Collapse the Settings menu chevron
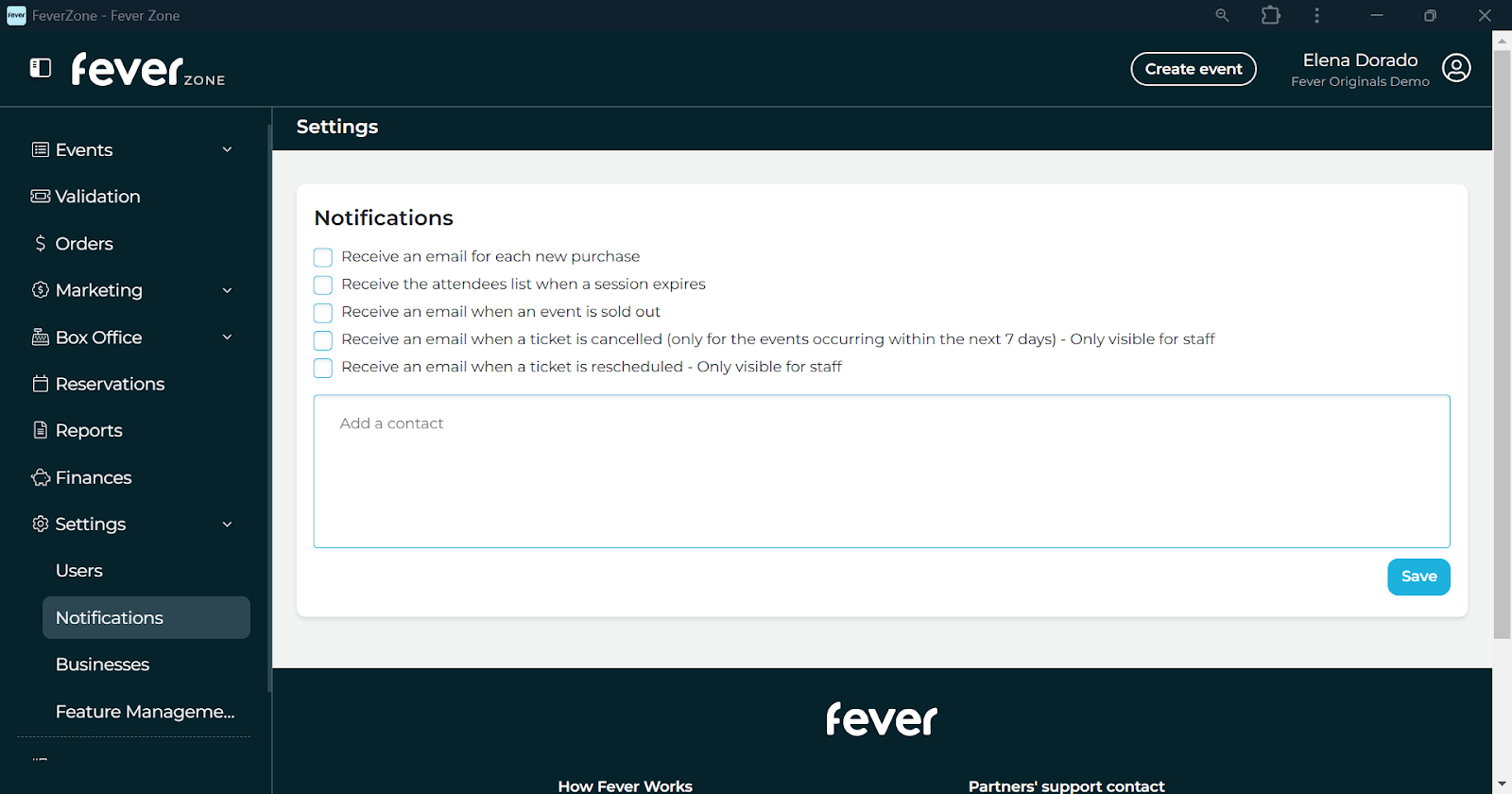The height and width of the screenshot is (794, 1512). click(227, 525)
